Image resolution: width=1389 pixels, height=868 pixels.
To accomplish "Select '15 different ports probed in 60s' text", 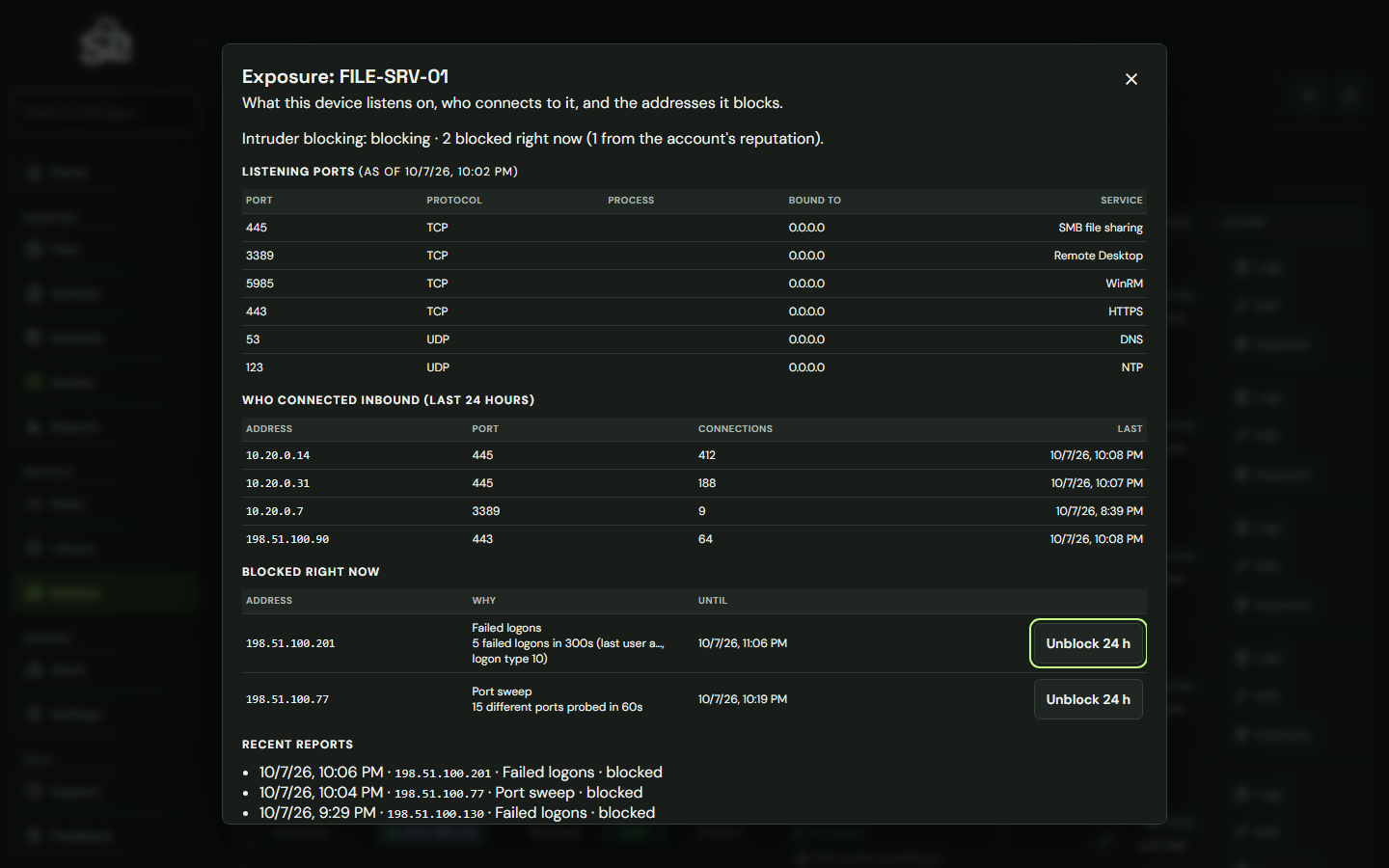I will tap(557, 707).
